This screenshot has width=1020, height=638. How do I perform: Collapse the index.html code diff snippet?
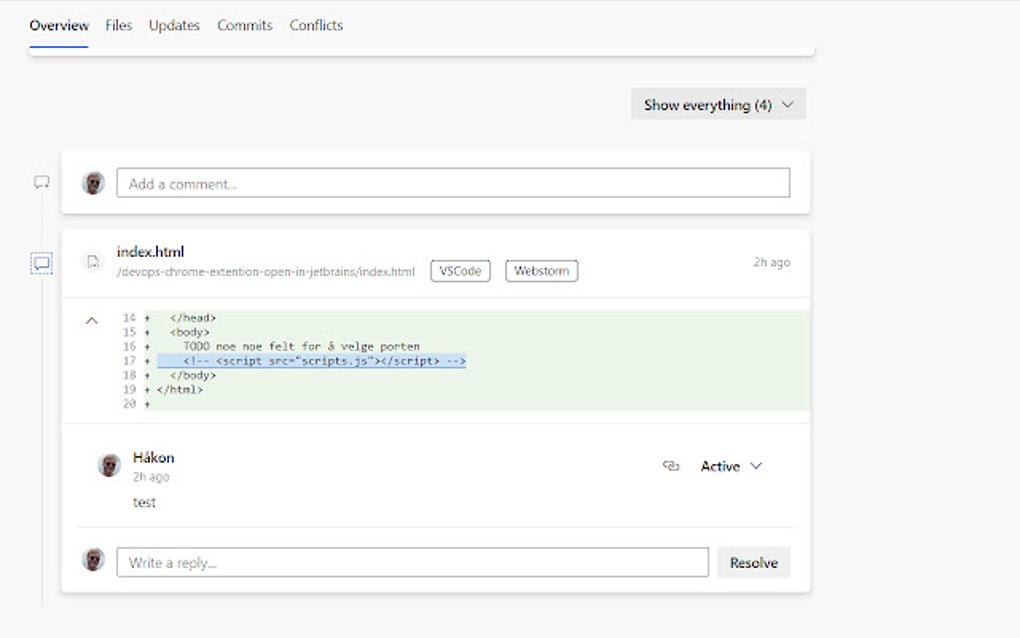(x=92, y=321)
